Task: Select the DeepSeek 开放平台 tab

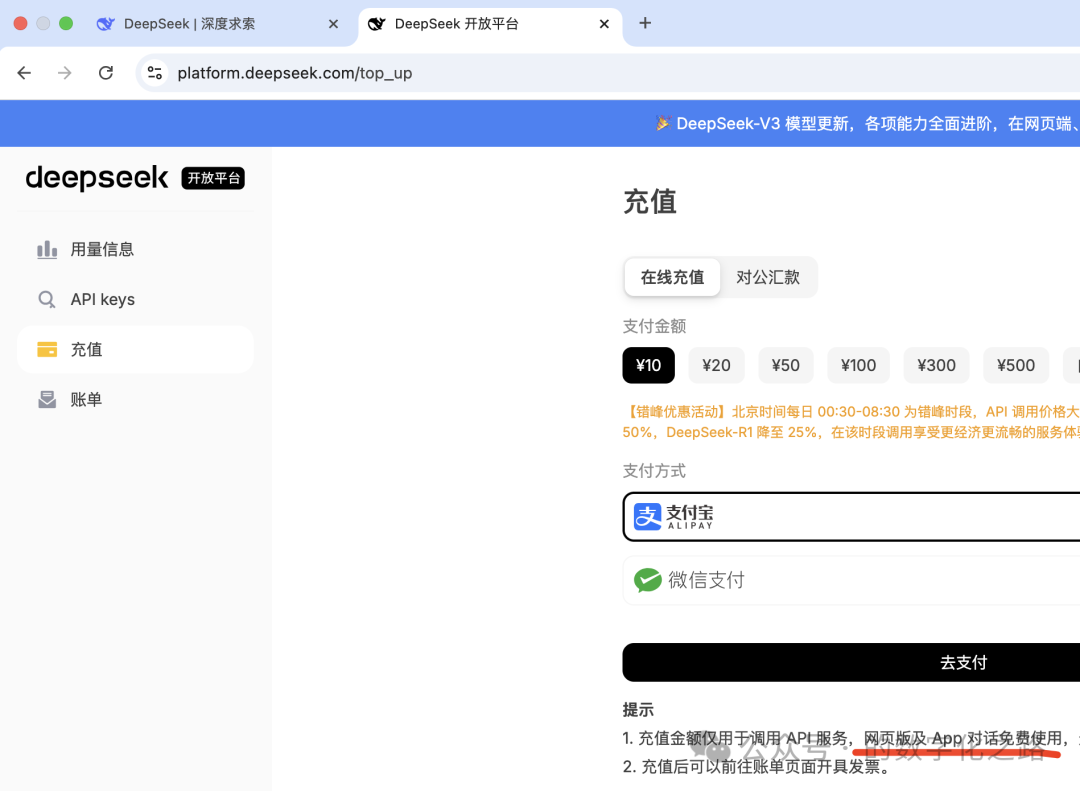Action: (x=490, y=24)
